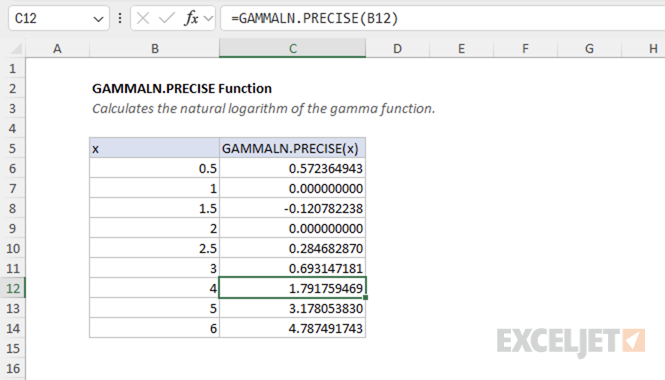The image size is (665, 380).
Task: Select cell C9 showing 0.000000000
Action: pos(293,228)
